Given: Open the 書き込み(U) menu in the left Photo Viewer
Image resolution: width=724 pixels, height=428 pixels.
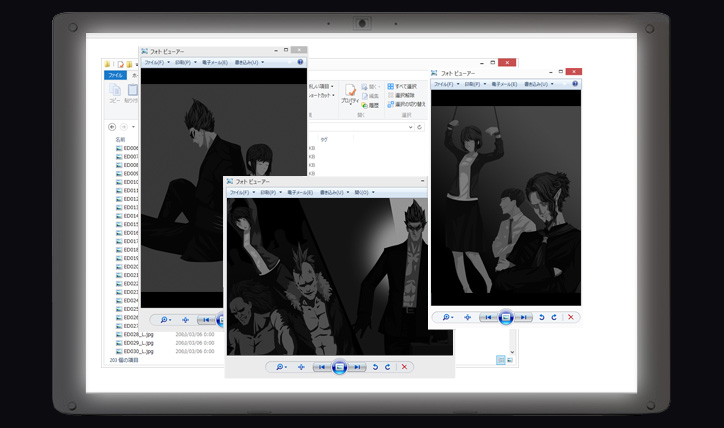Looking at the screenshot, I should [x=249, y=62].
